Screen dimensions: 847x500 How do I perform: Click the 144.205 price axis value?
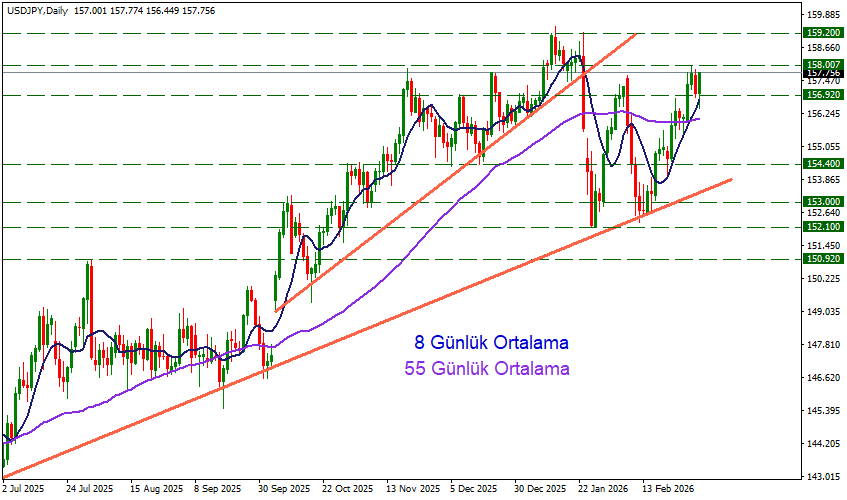(x=821, y=443)
